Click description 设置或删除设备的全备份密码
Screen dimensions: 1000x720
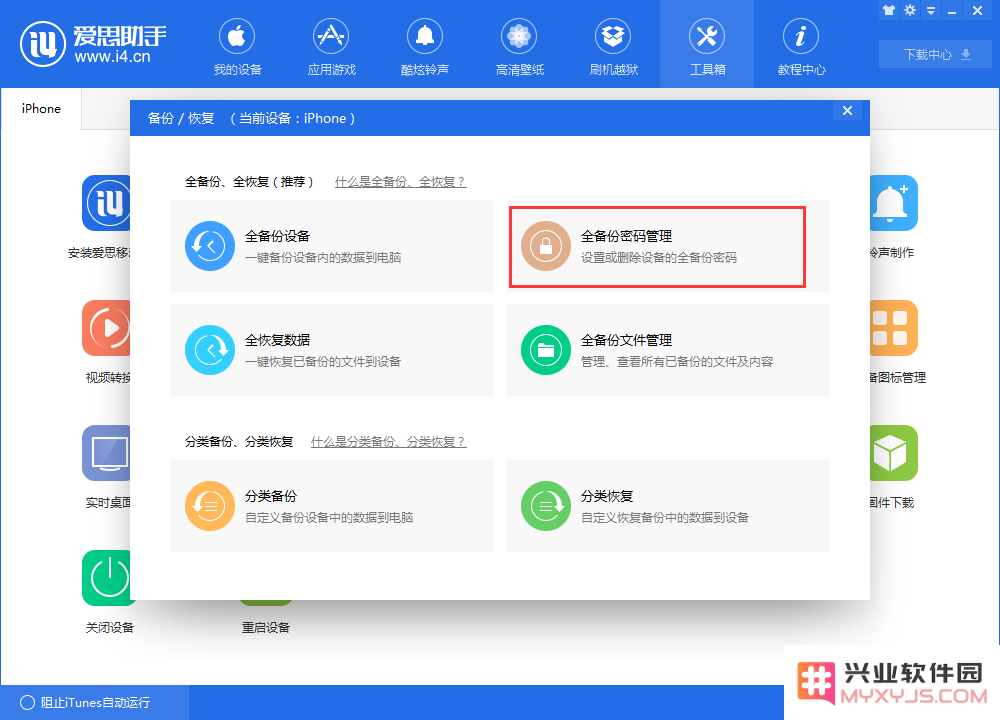point(659,258)
